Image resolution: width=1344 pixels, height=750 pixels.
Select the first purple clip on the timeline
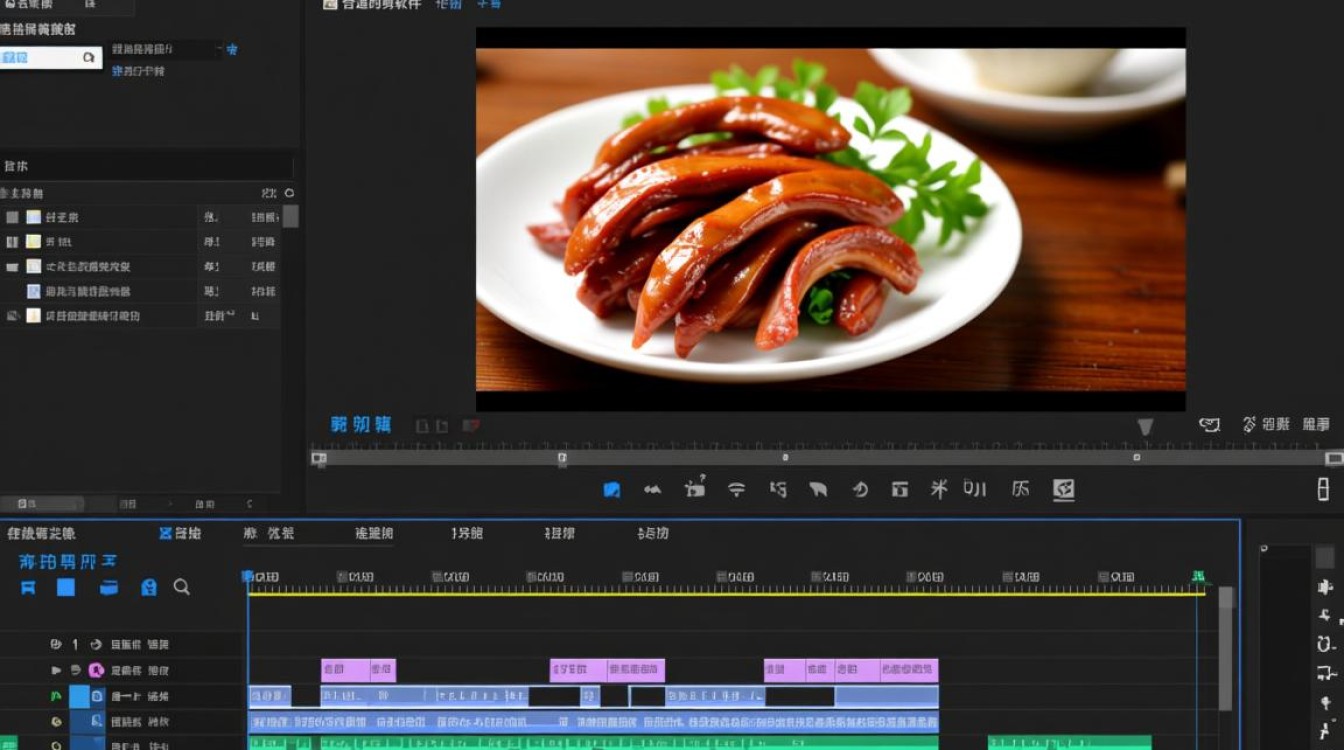point(345,670)
